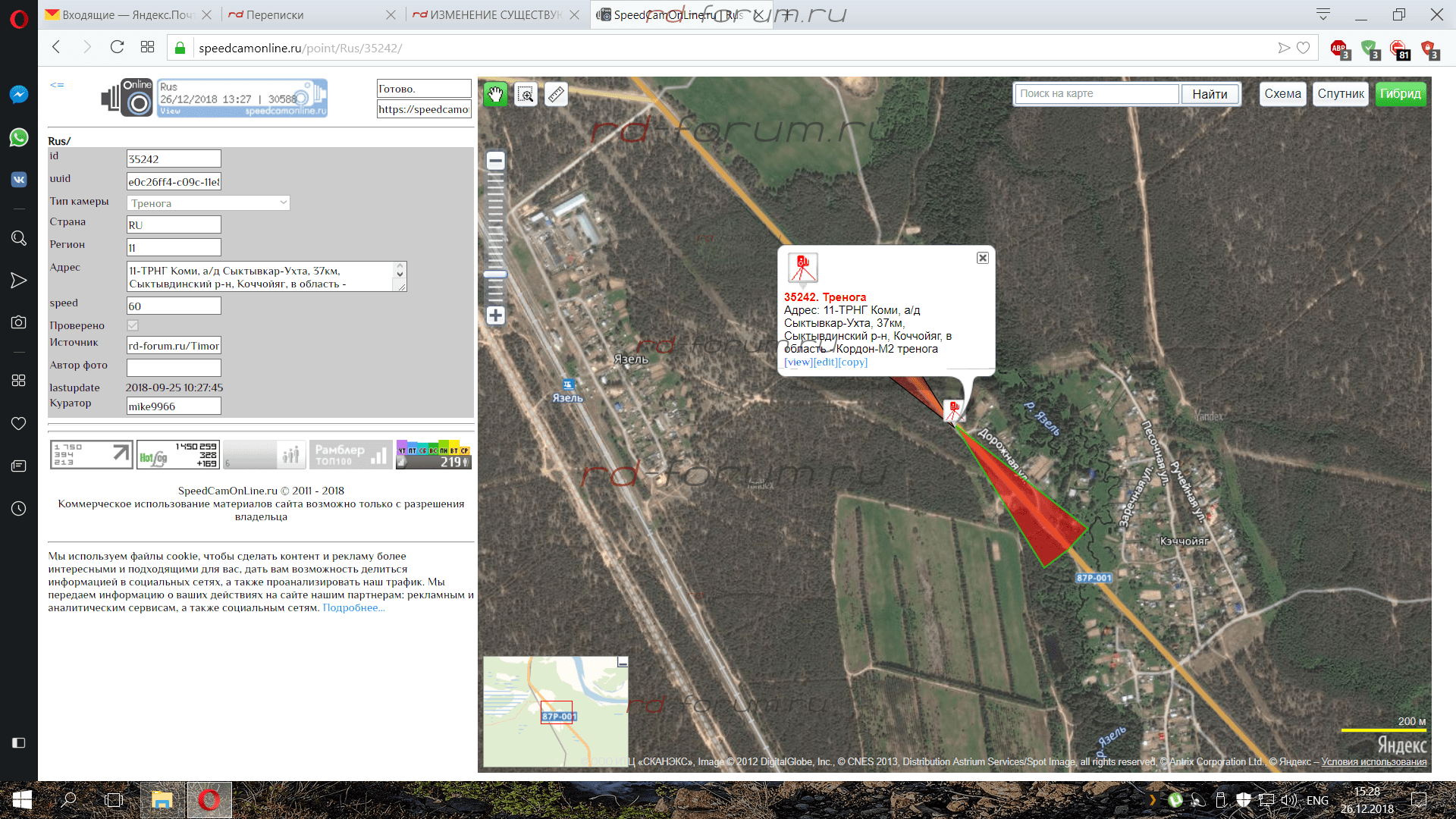Viewport: 1456px width, 819px height.
Task: Switch map to Гибрид view
Action: click(x=1401, y=93)
